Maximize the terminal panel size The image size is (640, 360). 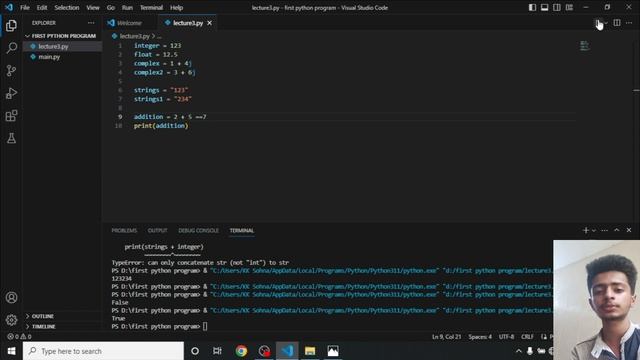(x=617, y=230)
